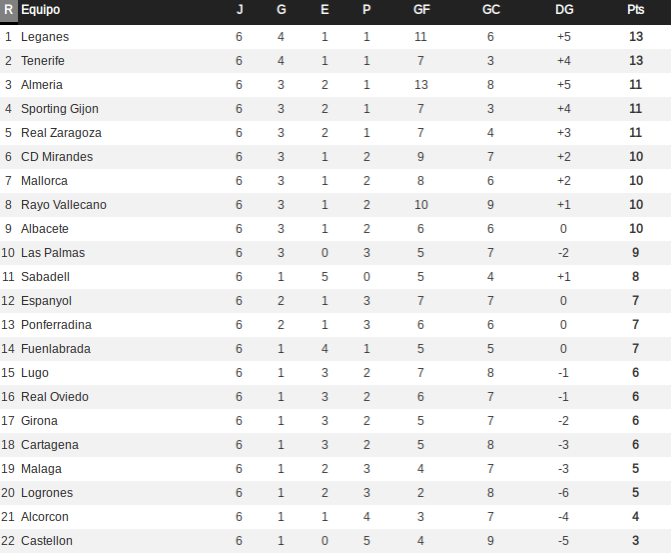Open the Malaga team entry
671x558 pixels.
pos(42,469)
